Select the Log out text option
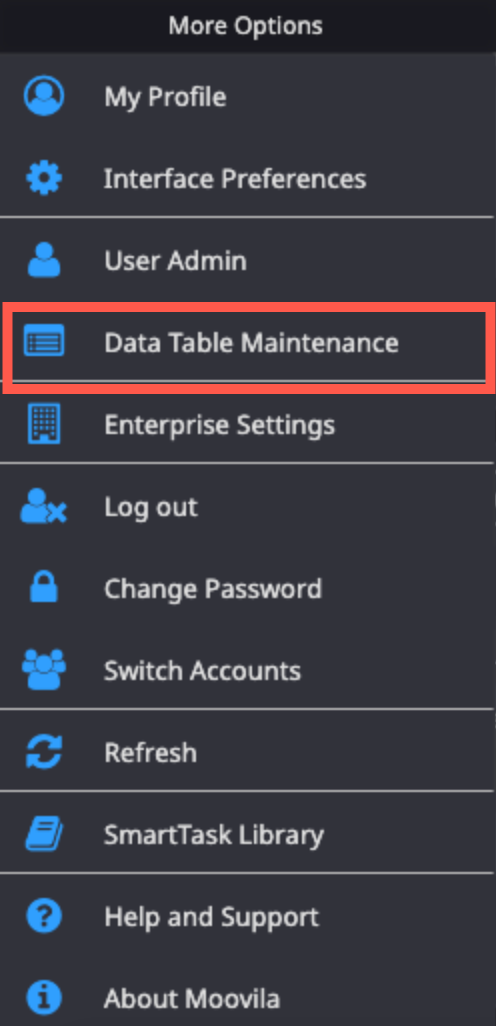This screenshot has height=1026, width=496. coord(151,508)
